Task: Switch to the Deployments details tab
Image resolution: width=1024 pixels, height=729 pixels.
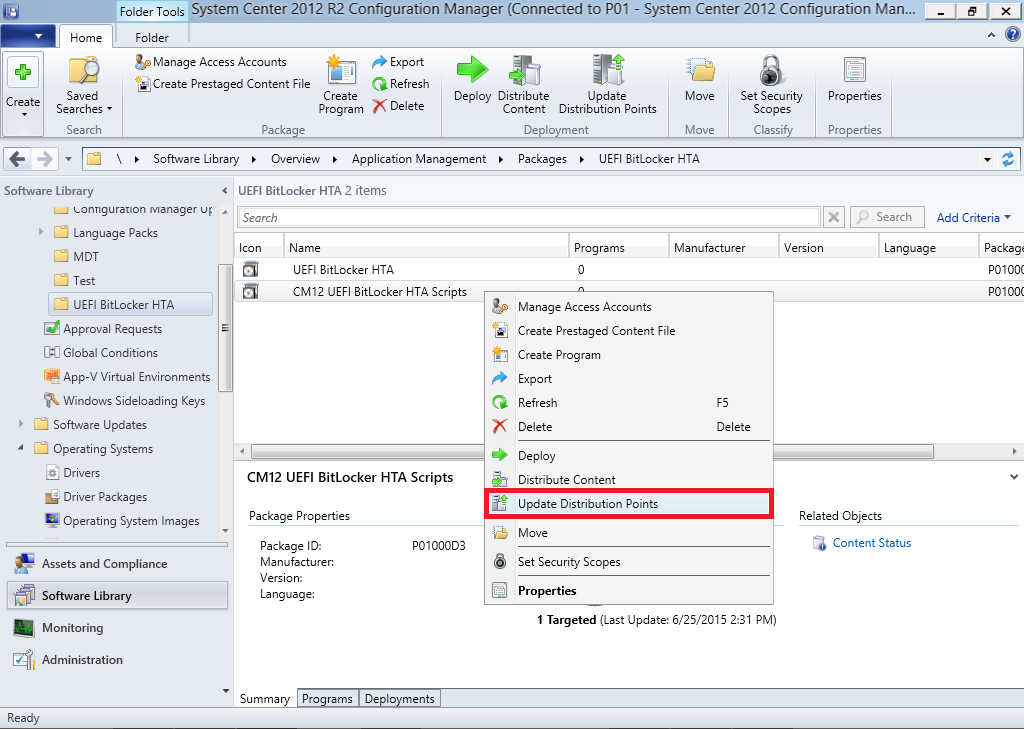Action: 400,698
